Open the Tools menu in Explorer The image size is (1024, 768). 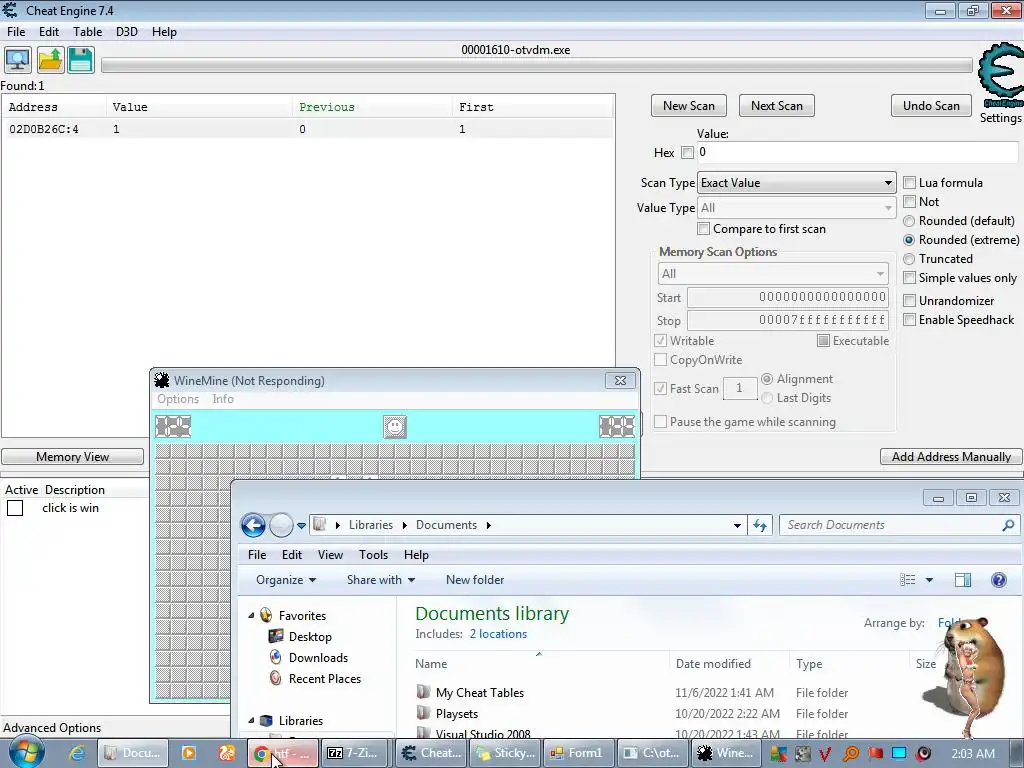click(374, 554)
